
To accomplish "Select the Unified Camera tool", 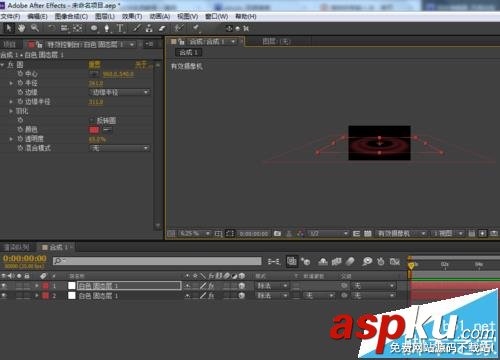I will (x=64, y=28).
